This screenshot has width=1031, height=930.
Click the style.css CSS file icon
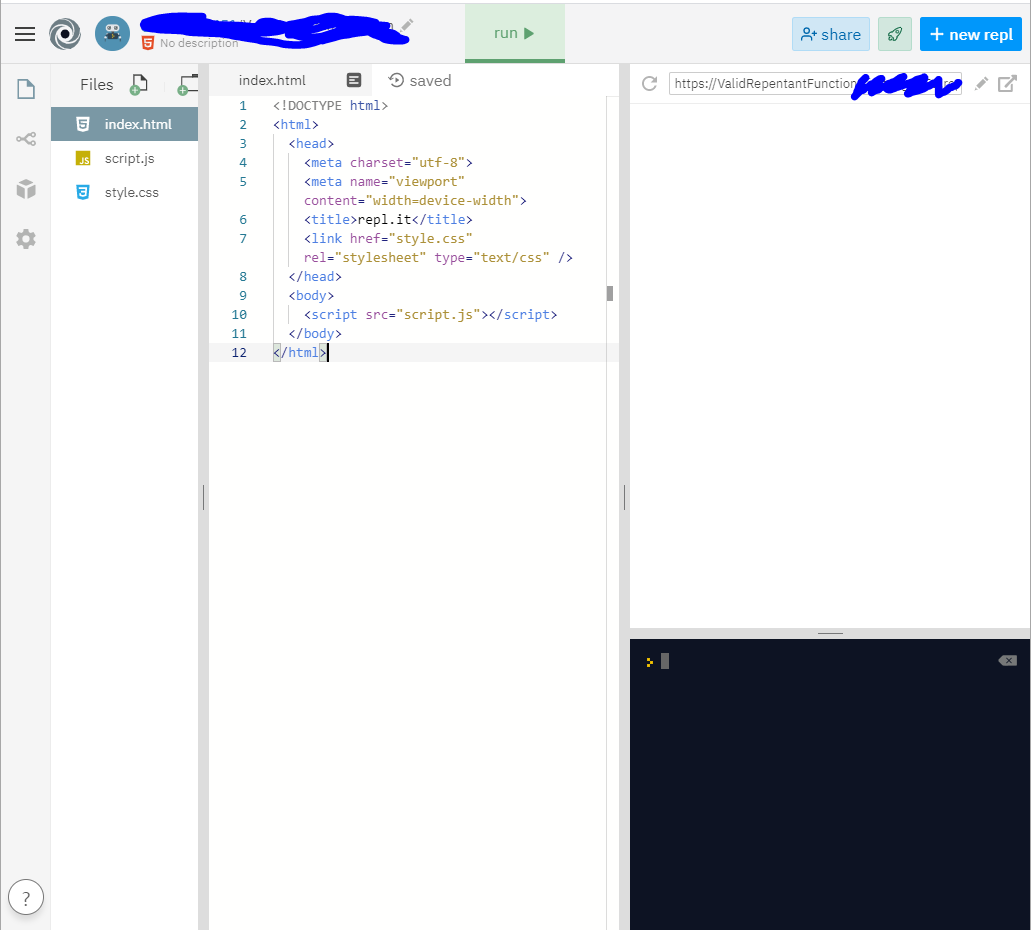pyautogui.click(x=83, y=192)
